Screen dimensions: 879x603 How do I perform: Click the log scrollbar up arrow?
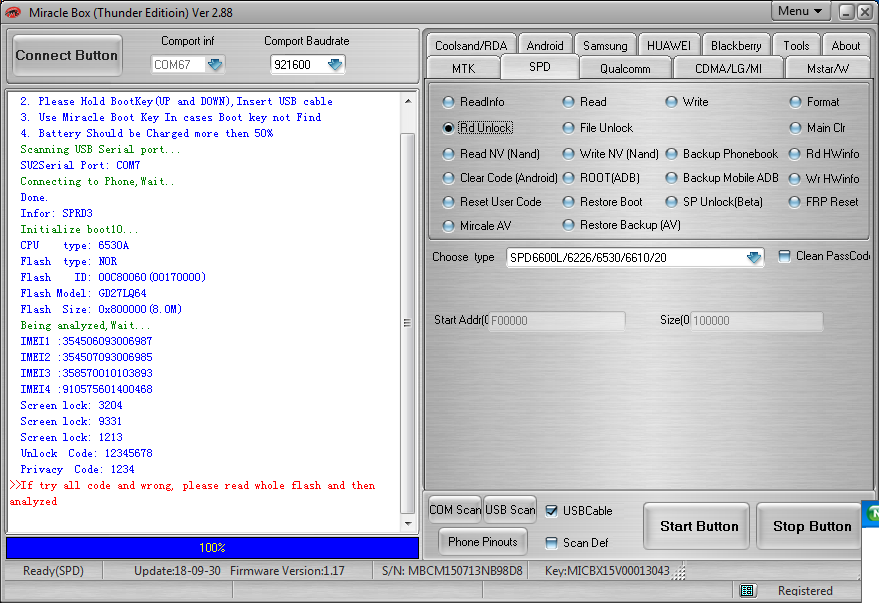(408, 101)
